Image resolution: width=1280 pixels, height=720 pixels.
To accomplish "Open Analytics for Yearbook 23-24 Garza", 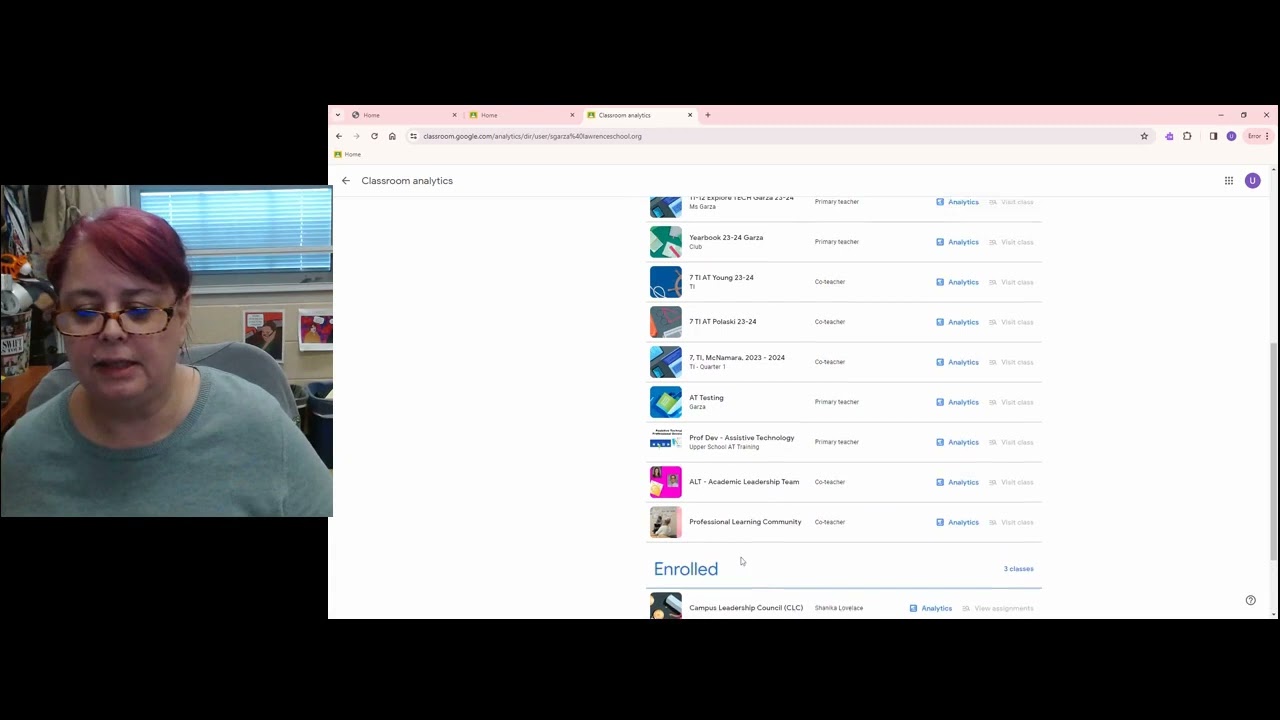I will [957, 242].
